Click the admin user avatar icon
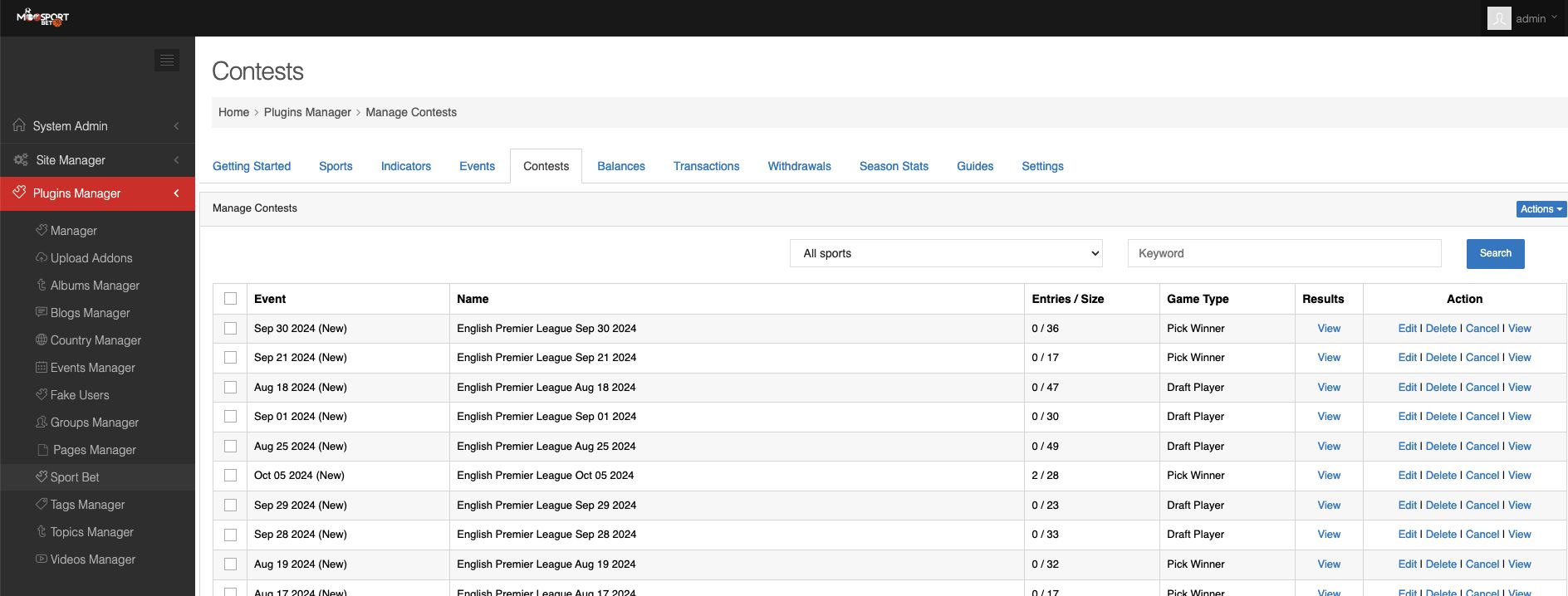Image resolution: width=1568 pixels, height=596 pixels. [1499, 18]
